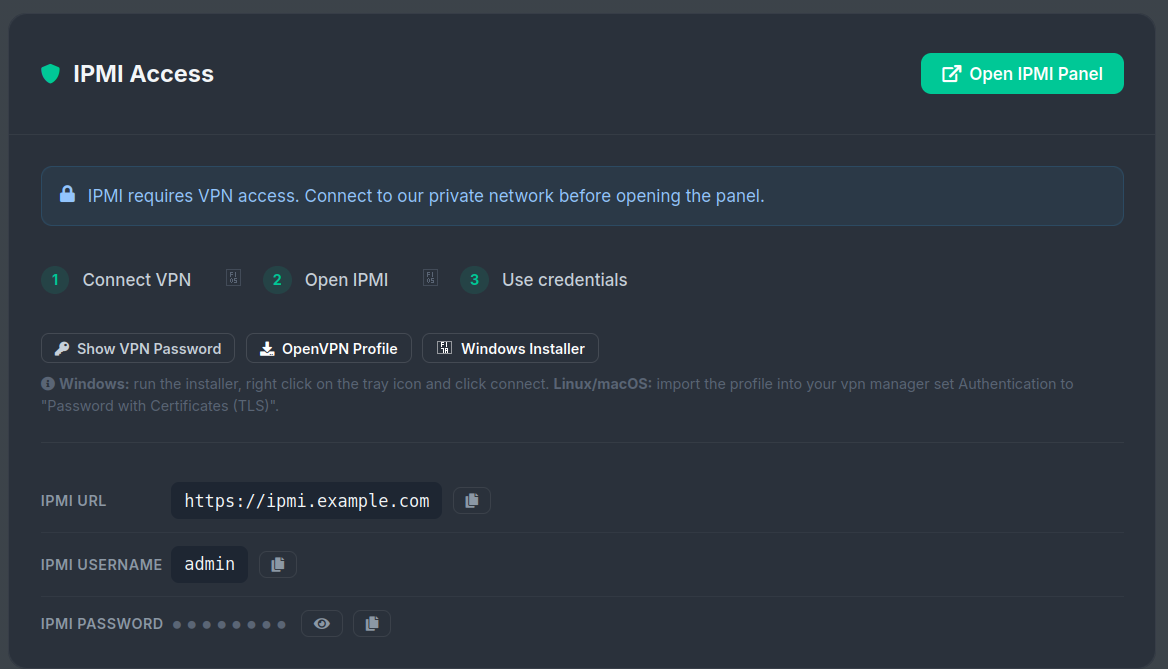Viewport: 1168px width, 669px height.
Task: Click the "IPMI USERNAME" field label
Action: [101, 565]
